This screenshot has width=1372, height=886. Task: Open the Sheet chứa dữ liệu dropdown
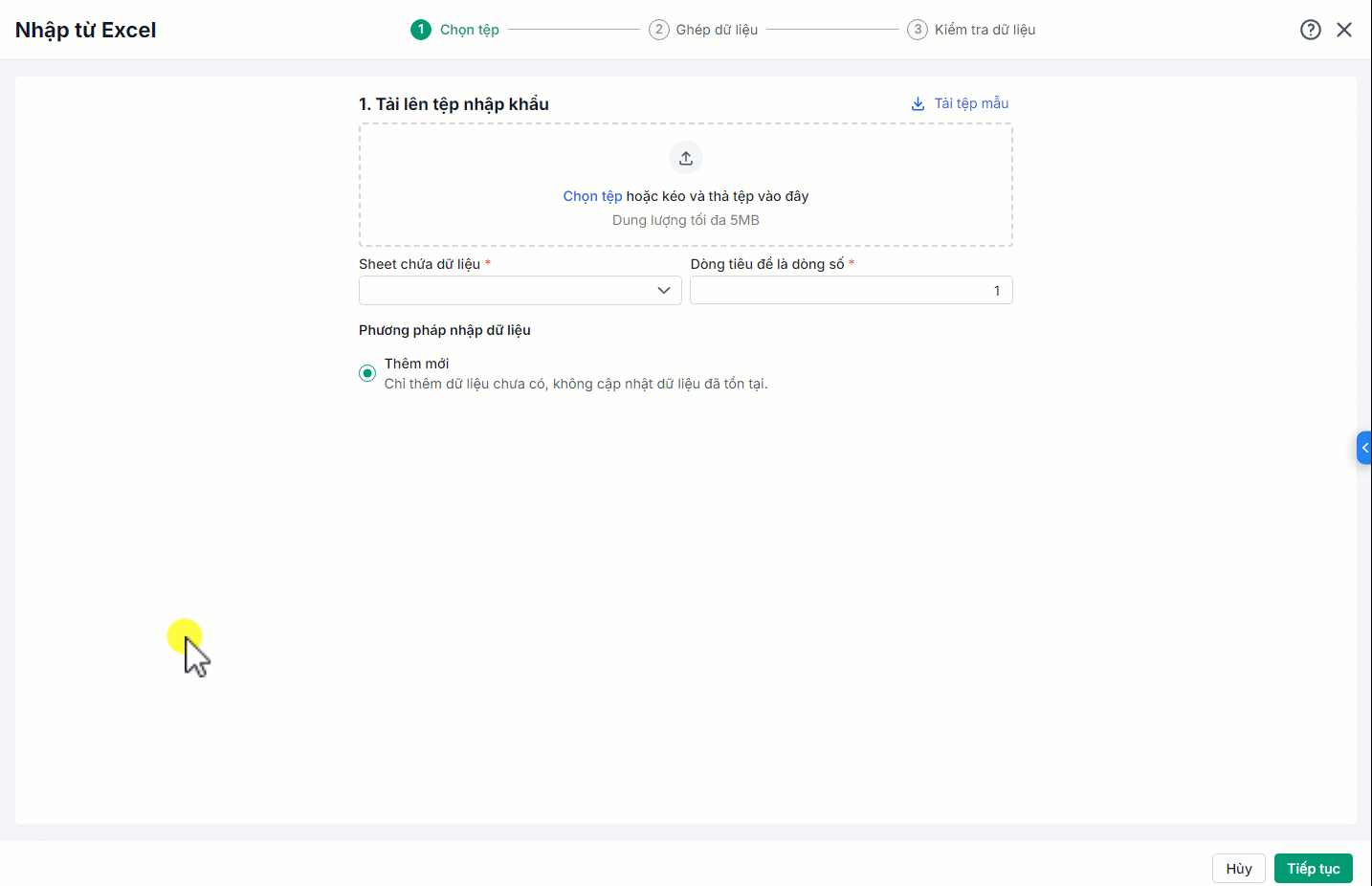click(507, 291)
